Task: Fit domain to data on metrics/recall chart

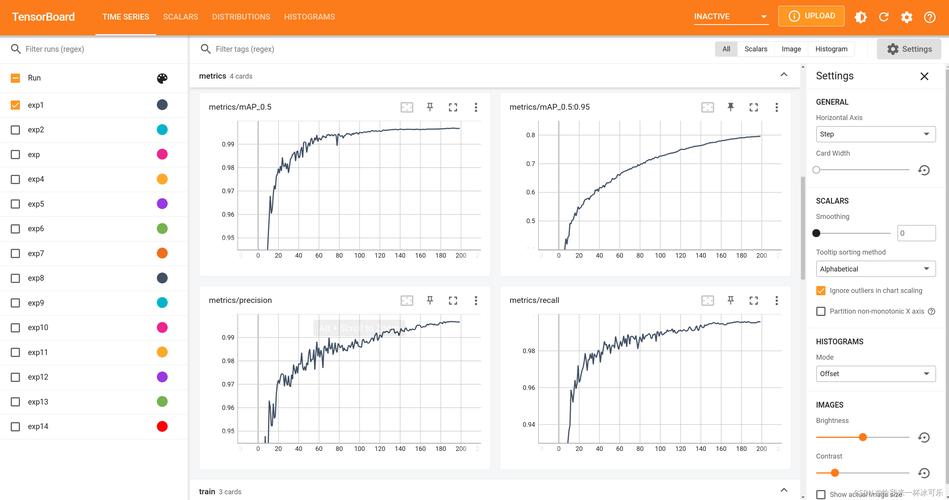Action: point(708,300)
